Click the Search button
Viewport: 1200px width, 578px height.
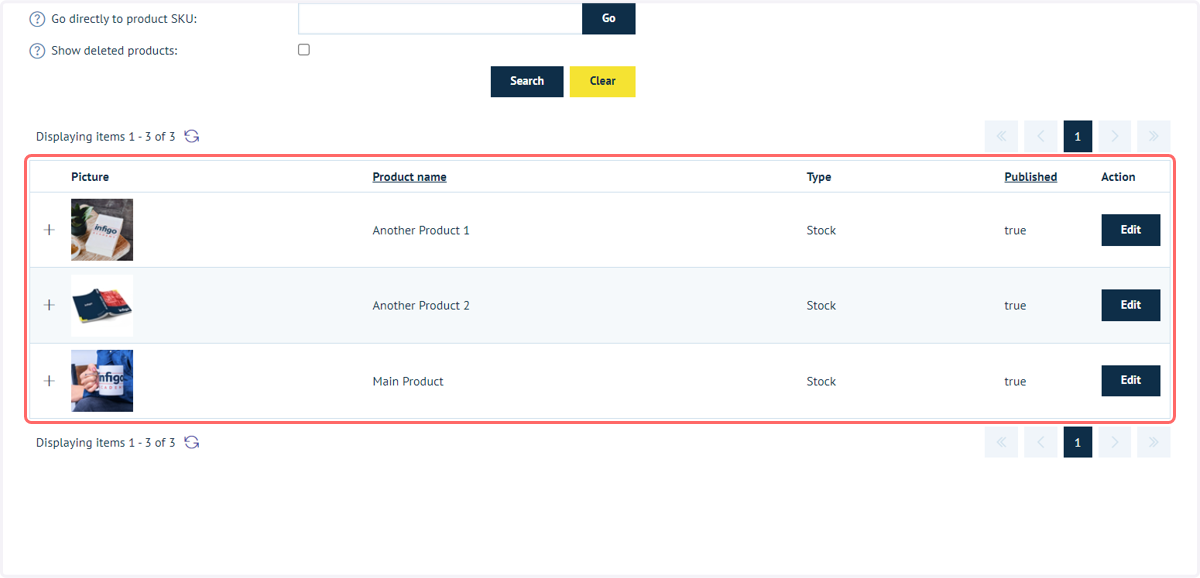point(527,81)
